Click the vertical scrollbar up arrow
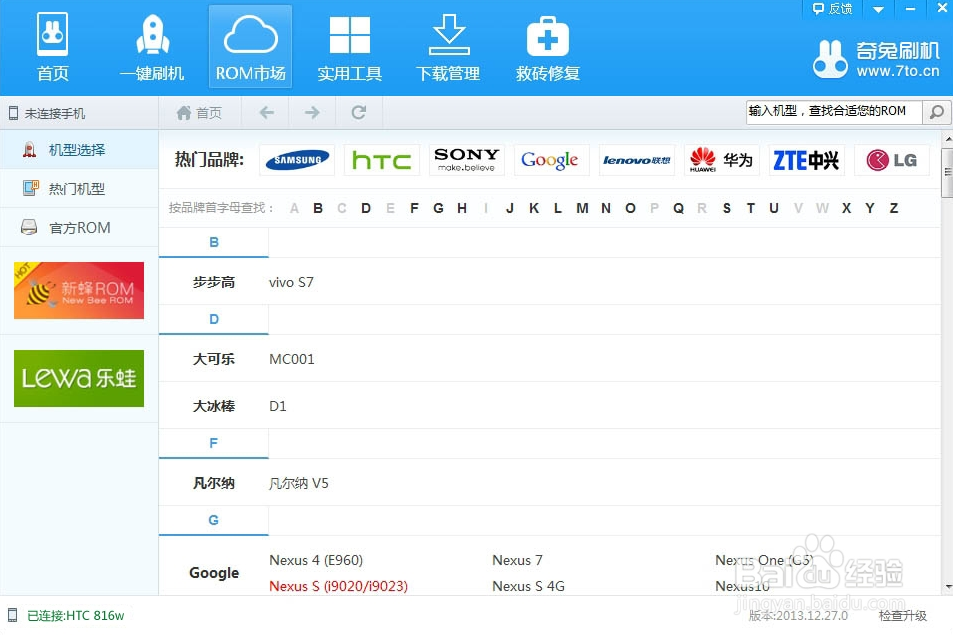Screen dimensions: 953x635 (x=948, y=140)
